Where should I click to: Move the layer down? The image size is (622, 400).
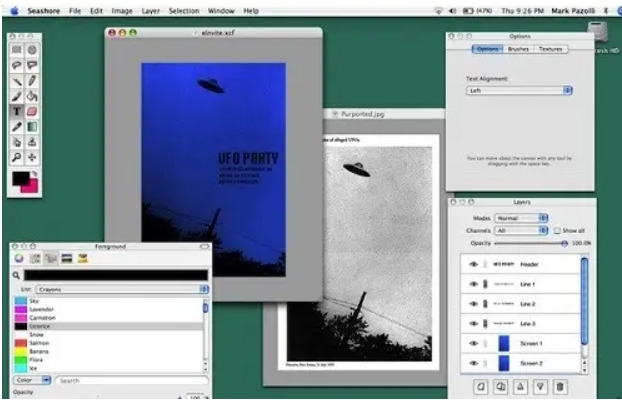tap(540, 387)
